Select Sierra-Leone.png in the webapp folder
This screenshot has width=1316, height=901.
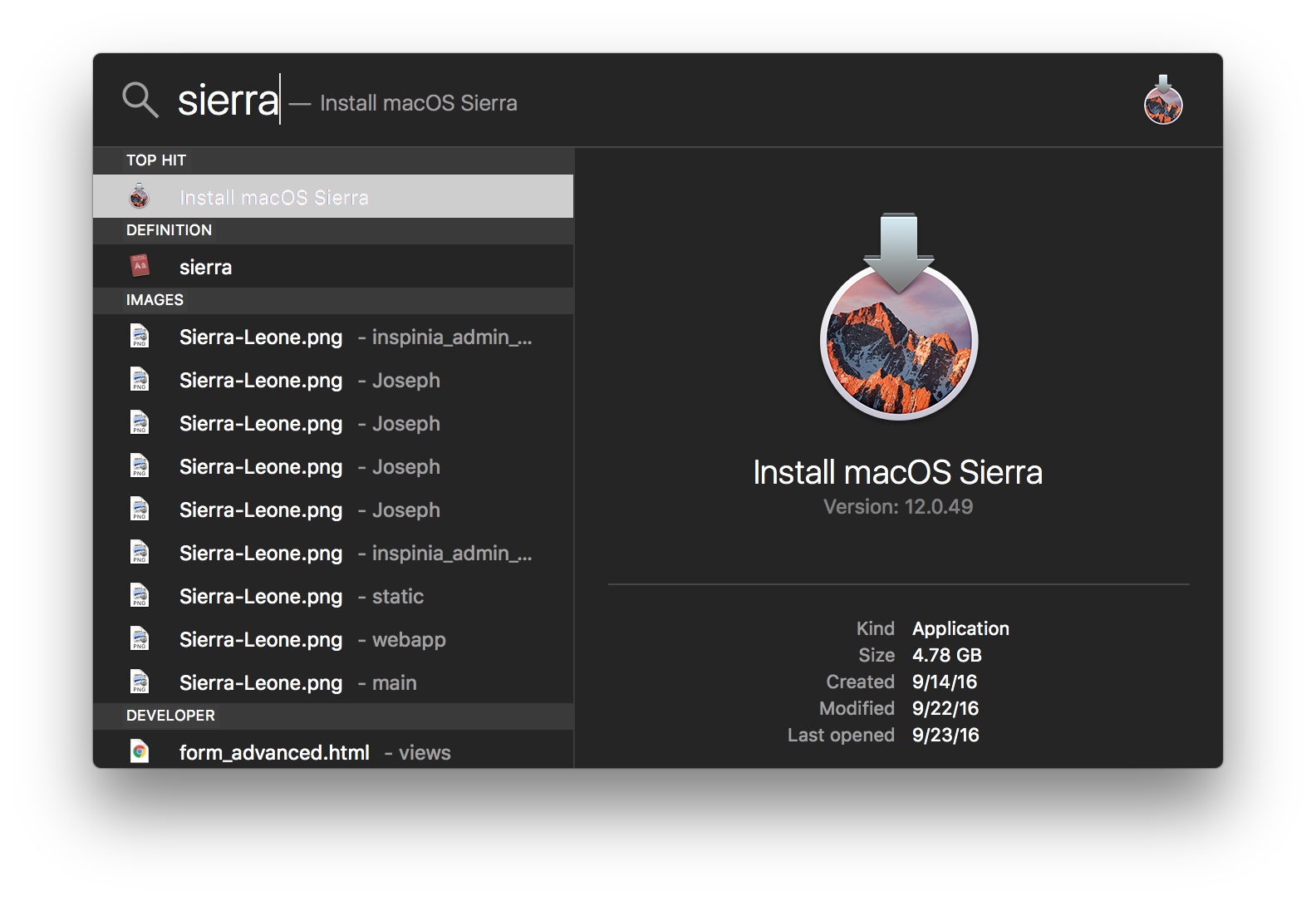333,639
